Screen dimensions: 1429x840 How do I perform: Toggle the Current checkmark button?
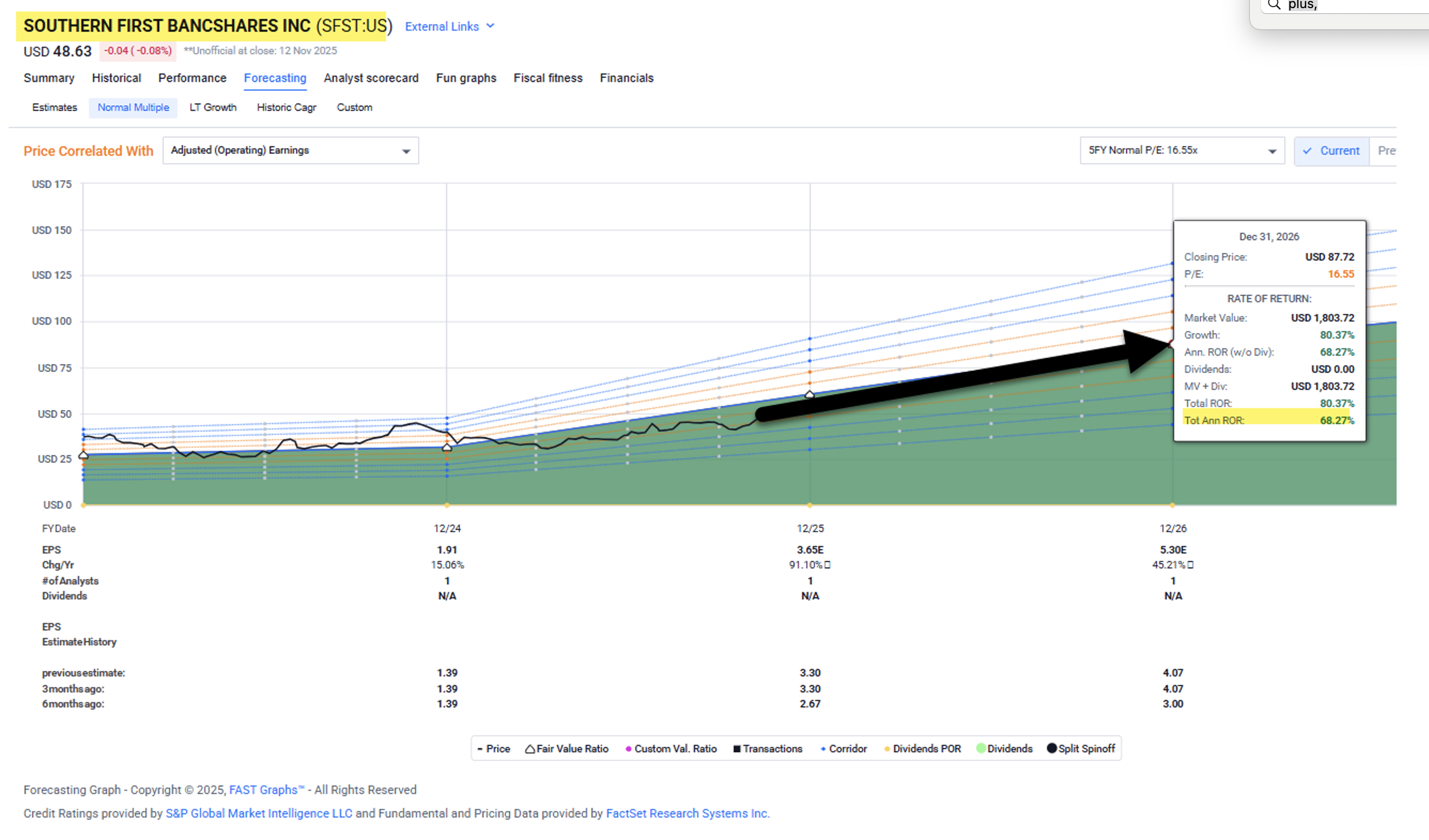pyautogui.click(x=1331, y=151)
